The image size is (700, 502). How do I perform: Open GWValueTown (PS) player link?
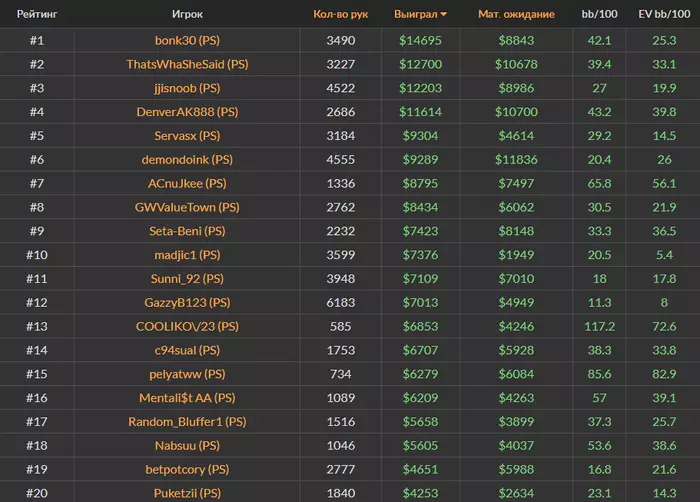tap(187, 207)
